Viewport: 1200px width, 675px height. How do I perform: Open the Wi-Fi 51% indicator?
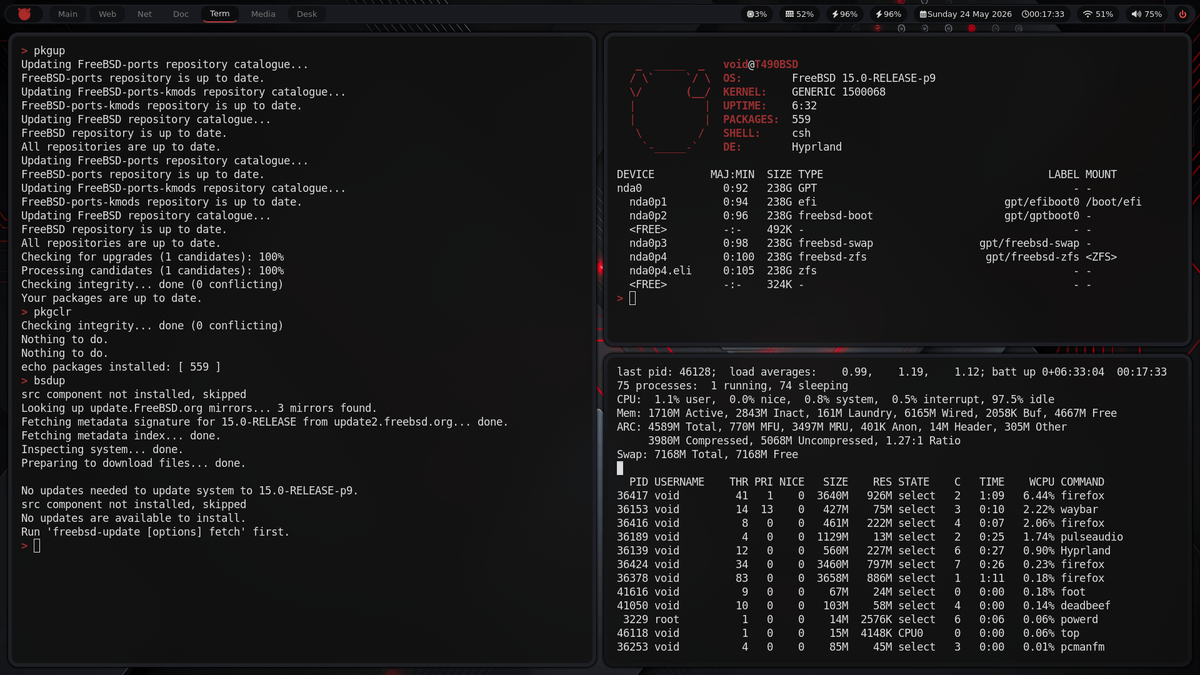tap(1098, 14)
